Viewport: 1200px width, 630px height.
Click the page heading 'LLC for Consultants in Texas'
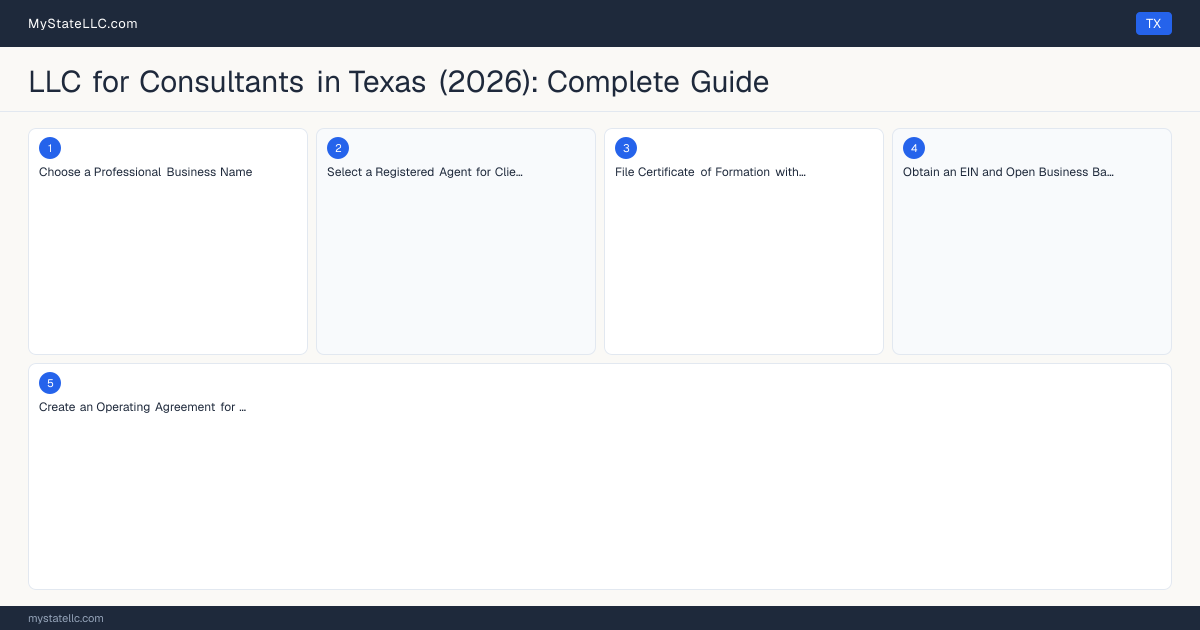click(399, 81)
